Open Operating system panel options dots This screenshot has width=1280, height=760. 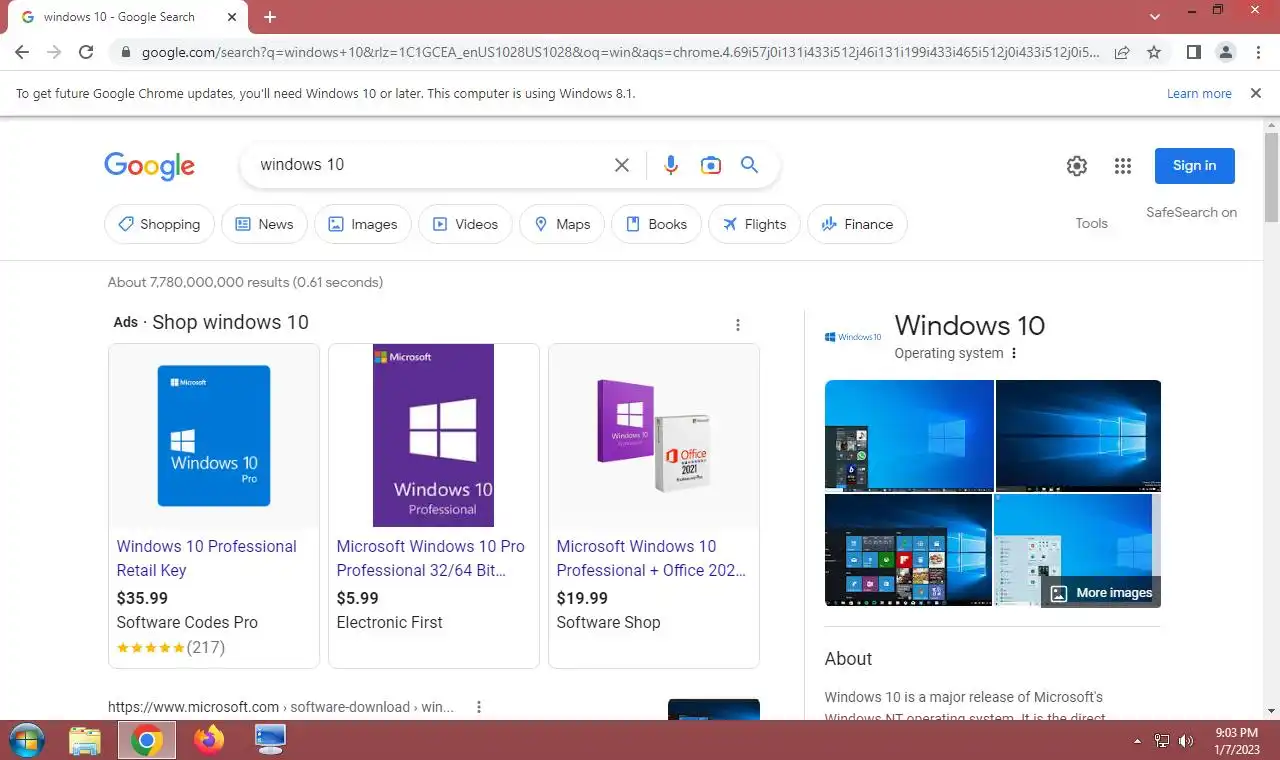pyautogui.click(x=1014, y=353)
